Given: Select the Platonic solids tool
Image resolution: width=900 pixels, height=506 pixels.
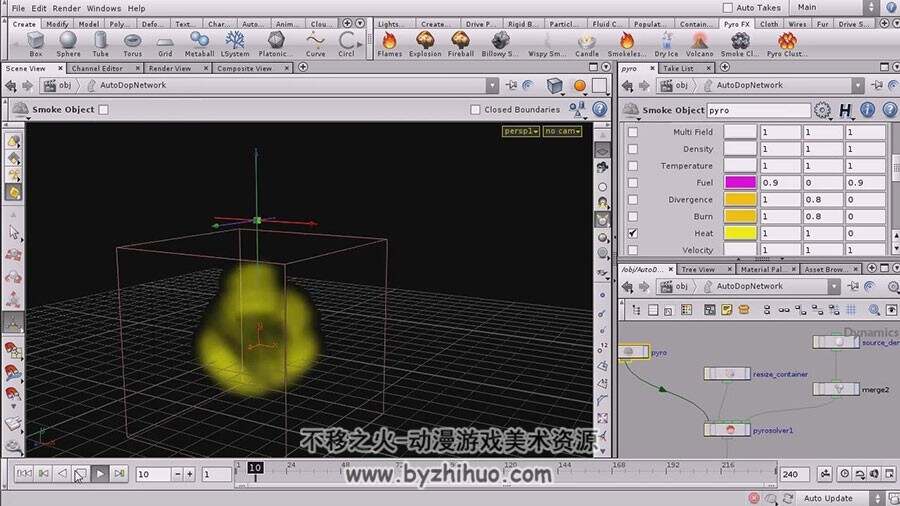Looking at the screenshot, I should click(x=275, y=44).
